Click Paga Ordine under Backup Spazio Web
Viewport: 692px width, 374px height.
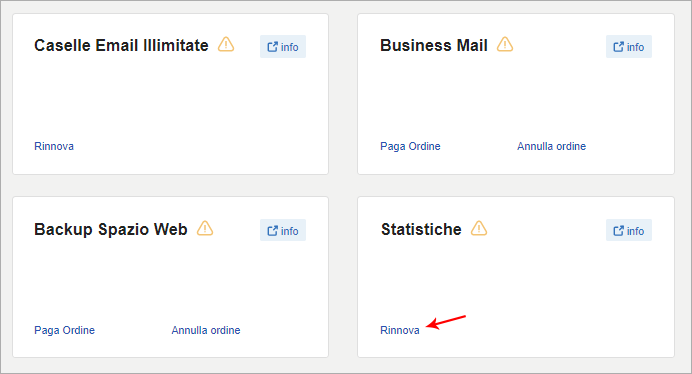[x=64, y=330]
